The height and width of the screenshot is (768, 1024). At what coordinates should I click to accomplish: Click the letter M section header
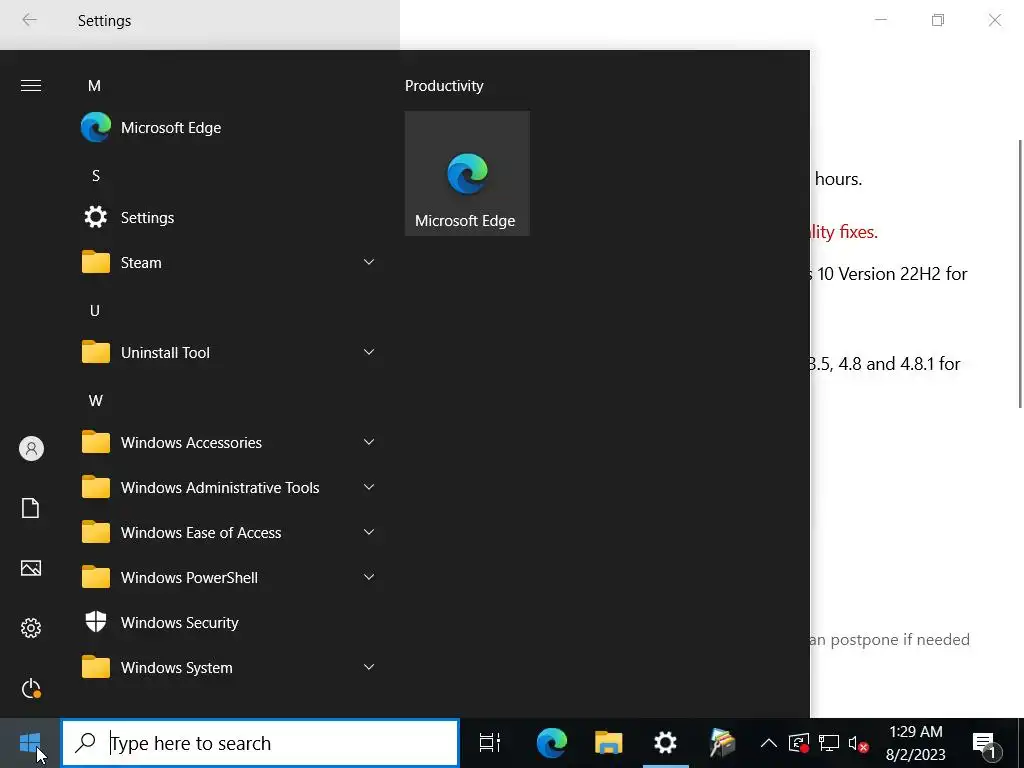pos(95,86)
